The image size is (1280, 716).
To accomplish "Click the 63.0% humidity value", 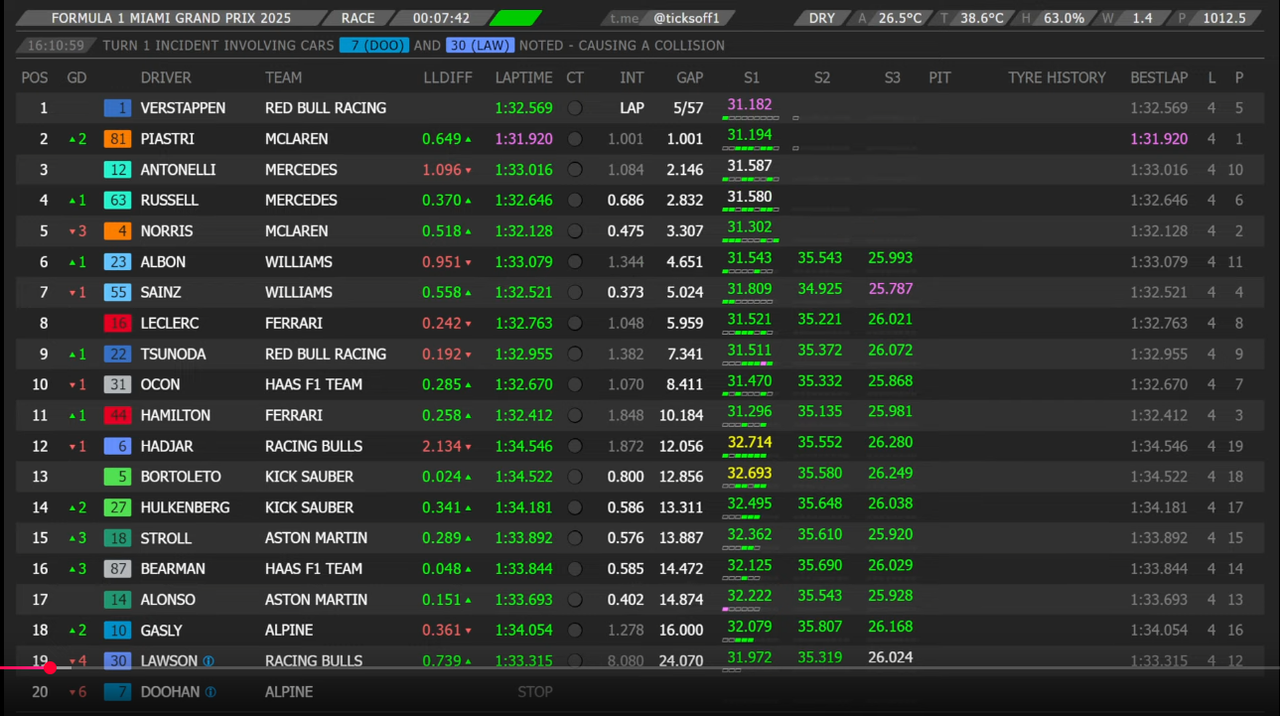I will click(1064, 18).
